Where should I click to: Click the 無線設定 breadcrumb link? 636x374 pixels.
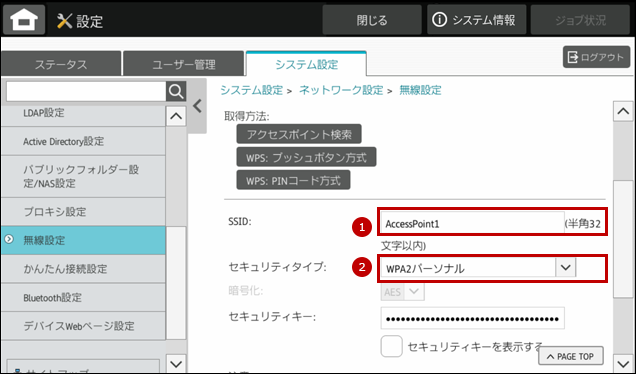(420, 90)
